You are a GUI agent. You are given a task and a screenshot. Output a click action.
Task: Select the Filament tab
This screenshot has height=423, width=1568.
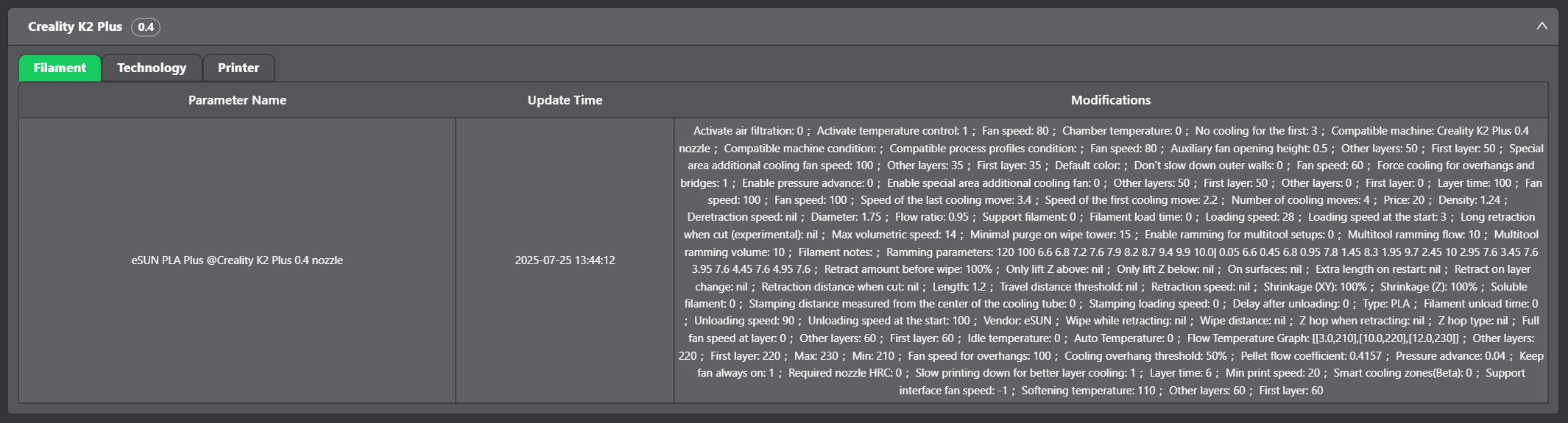(60, 68)
